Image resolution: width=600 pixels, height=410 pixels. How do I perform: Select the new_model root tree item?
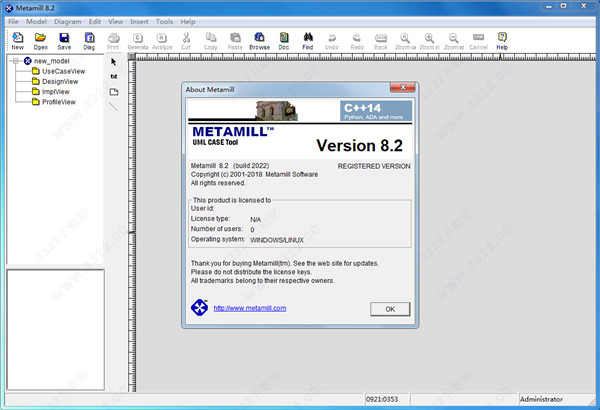(52, 61)
